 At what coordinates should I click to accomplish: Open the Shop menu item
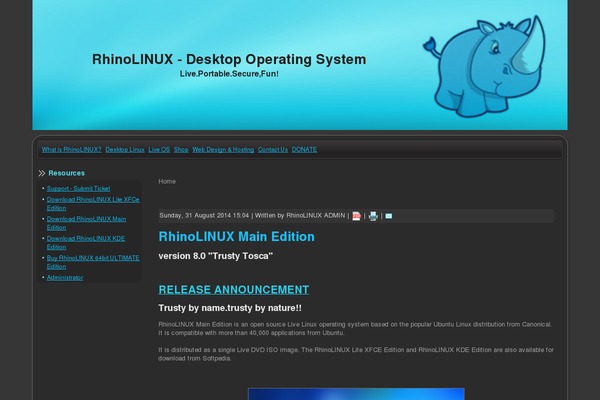181,150
